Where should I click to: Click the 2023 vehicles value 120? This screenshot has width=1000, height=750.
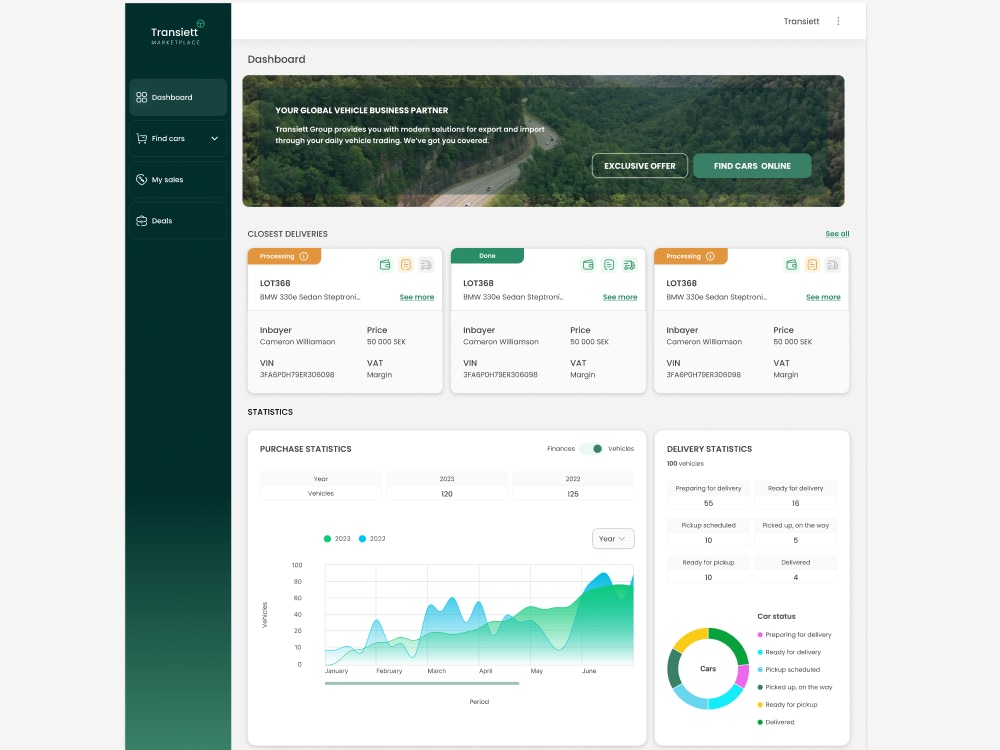point(446,494)
